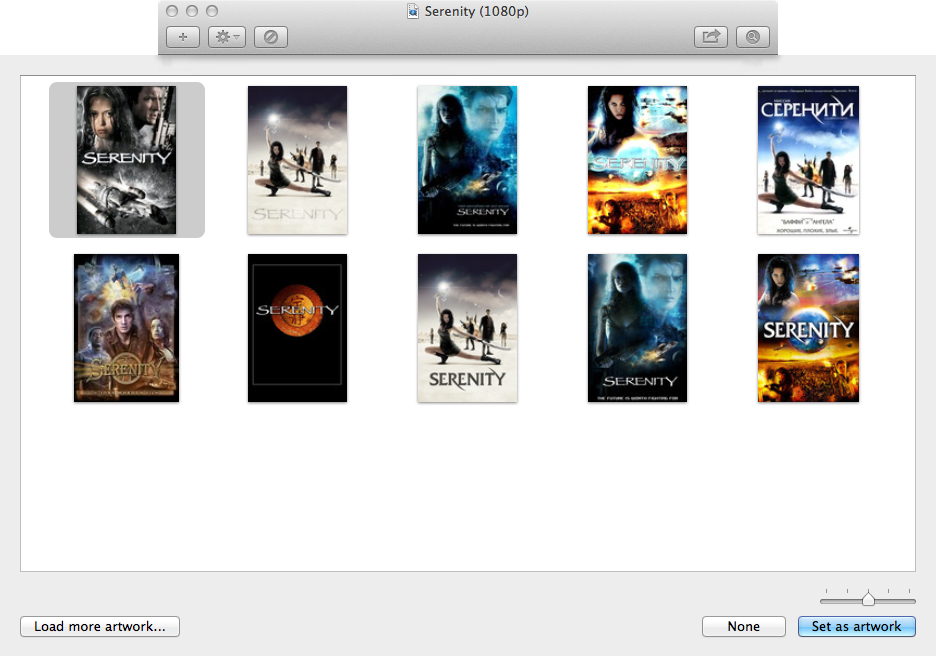Select the illustrated crew collage Serenity poster

127,328
